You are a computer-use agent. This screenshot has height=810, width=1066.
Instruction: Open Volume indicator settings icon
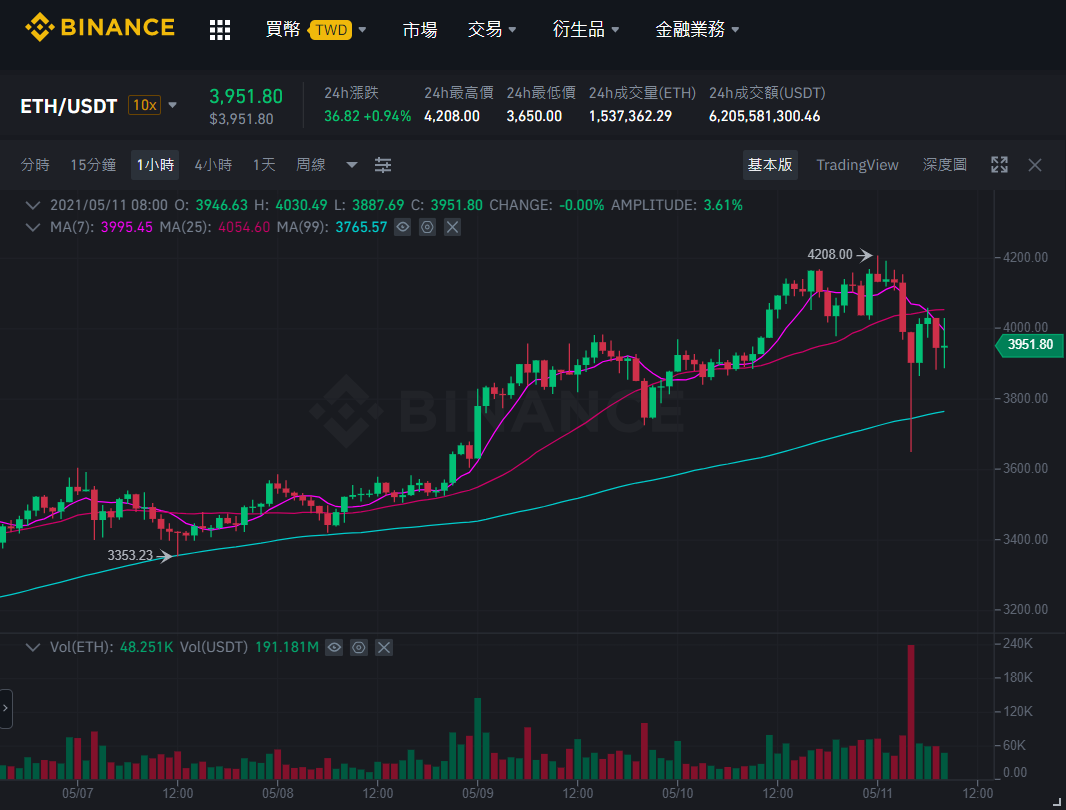[x=358, y=647]
